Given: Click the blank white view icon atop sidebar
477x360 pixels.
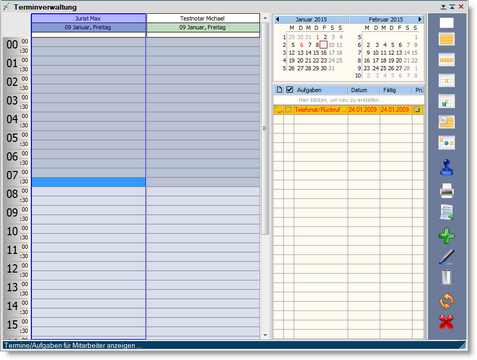Looking at the screenshot, I should [x=446, y=23].
